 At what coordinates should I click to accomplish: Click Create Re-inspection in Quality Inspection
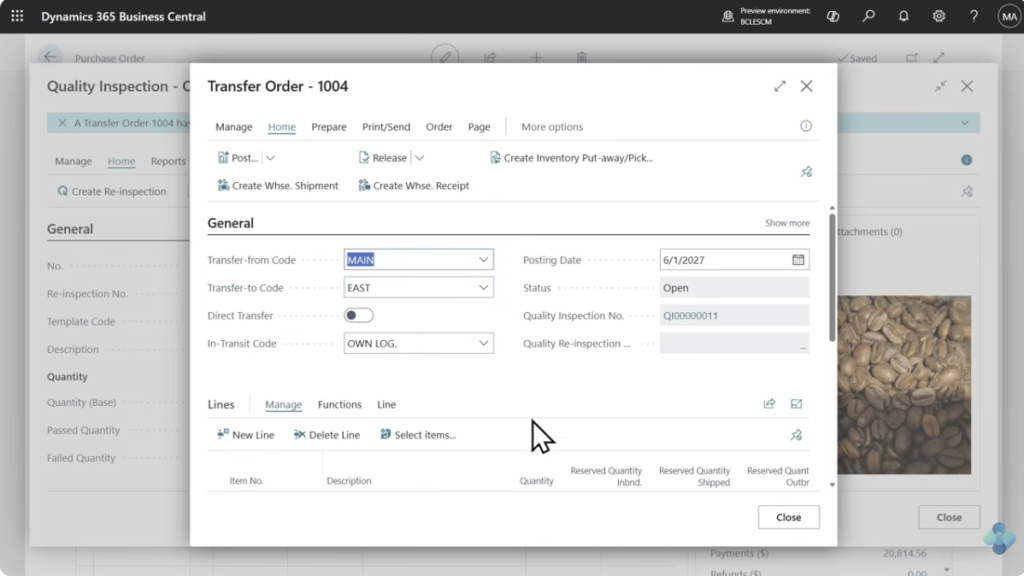(x=112, y=191)
